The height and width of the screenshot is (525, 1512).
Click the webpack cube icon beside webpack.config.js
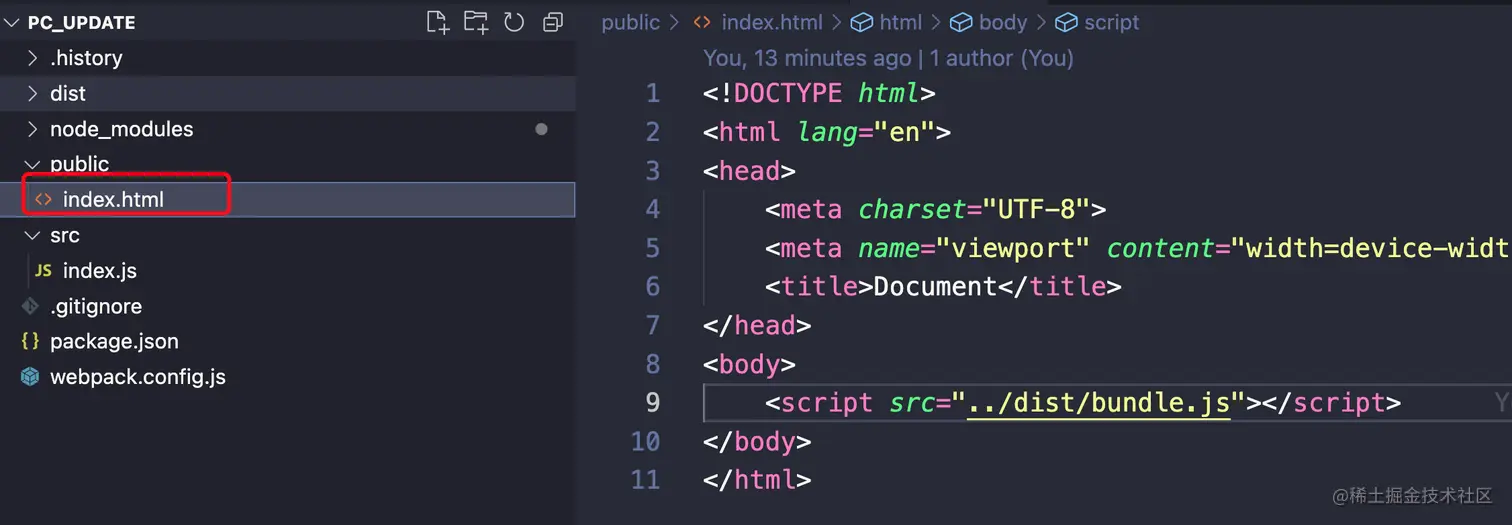point(30,377)
